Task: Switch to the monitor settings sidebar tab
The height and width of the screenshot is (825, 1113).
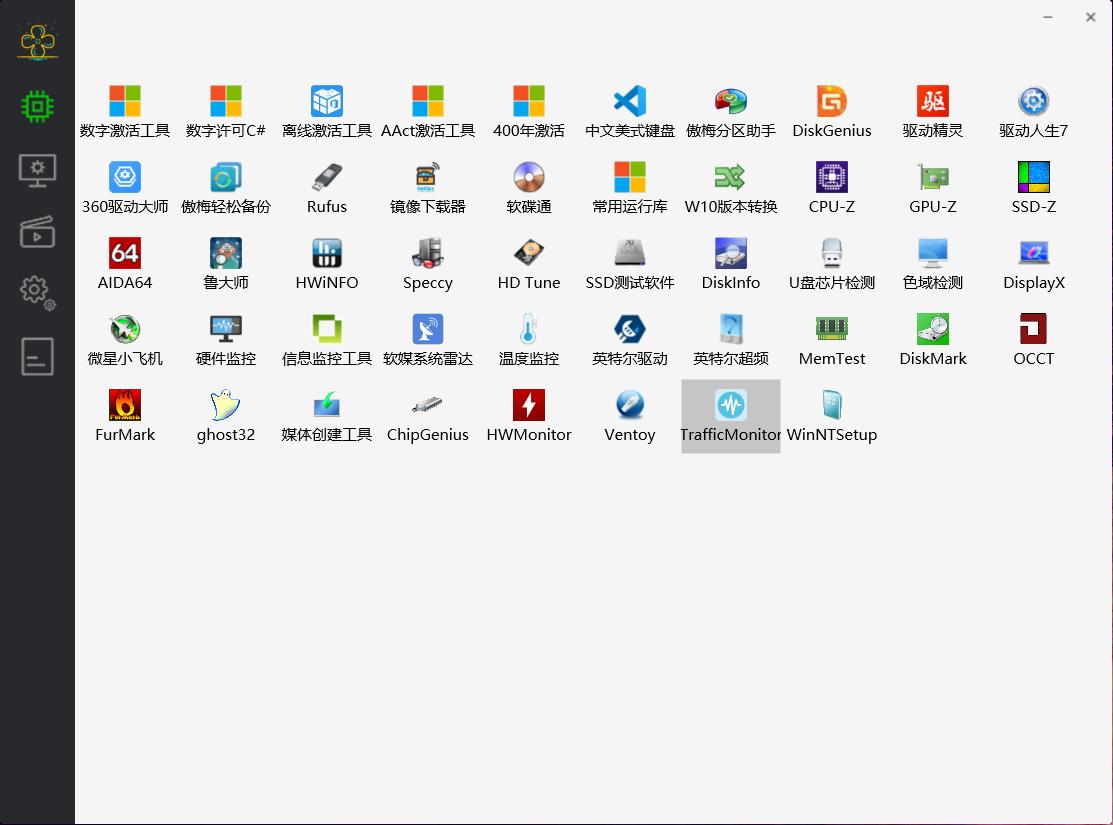Action: (x=37, y=170)
